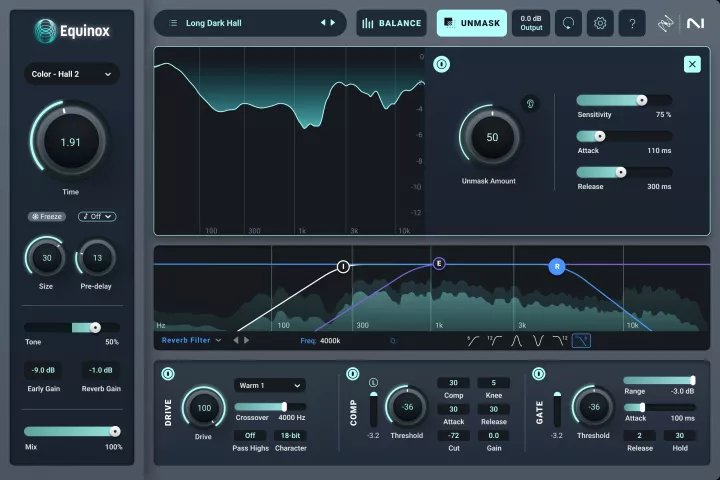The image size is (720, 480).
Task: Open settings with the gear icon
Action: point(600,23)
